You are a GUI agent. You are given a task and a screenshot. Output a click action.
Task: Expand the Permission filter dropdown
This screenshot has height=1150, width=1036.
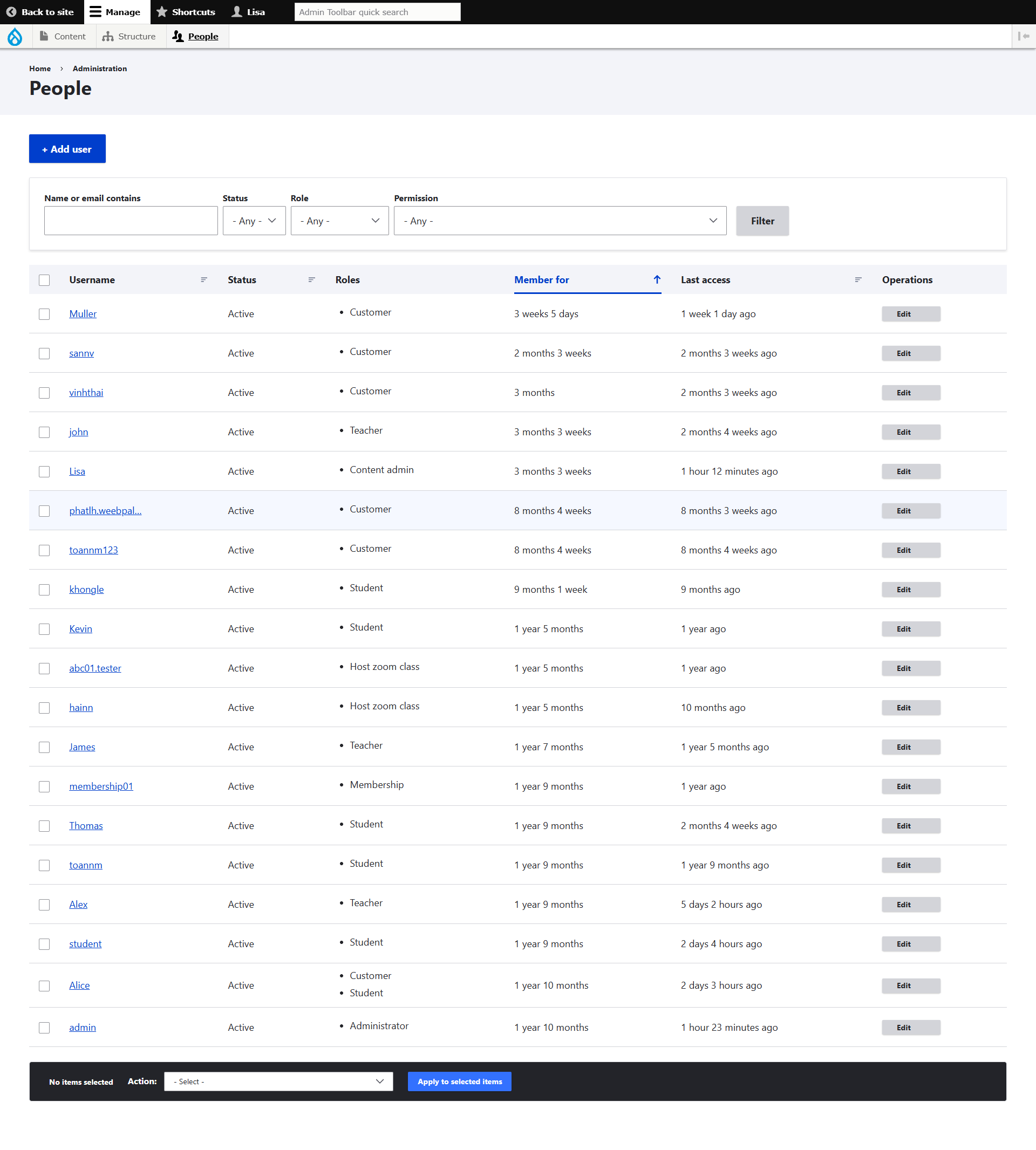click(560, 221)
